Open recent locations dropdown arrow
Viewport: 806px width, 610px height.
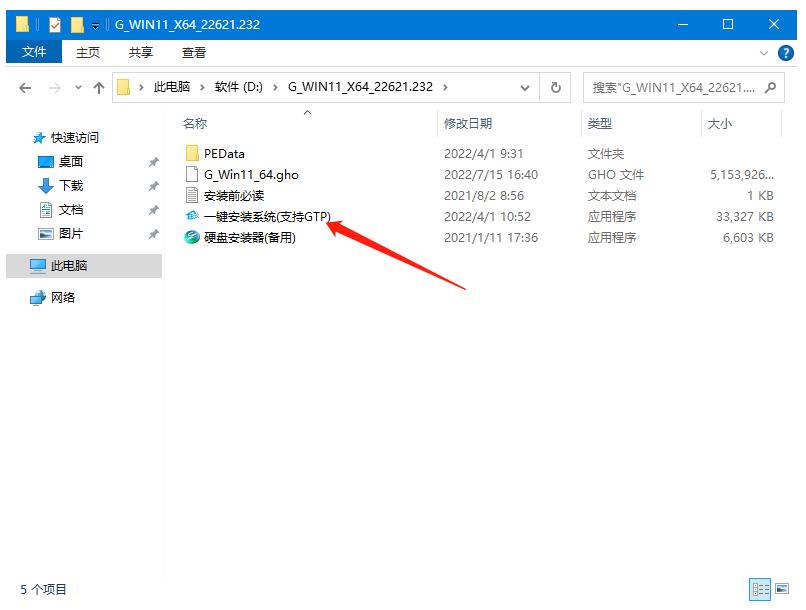(78, 88)
